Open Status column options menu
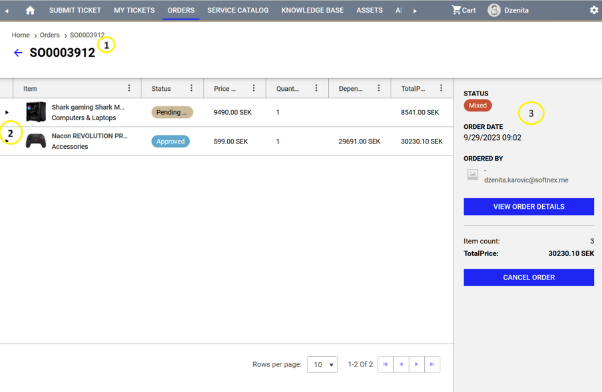The image size is (602, 392). pos(191,88)
